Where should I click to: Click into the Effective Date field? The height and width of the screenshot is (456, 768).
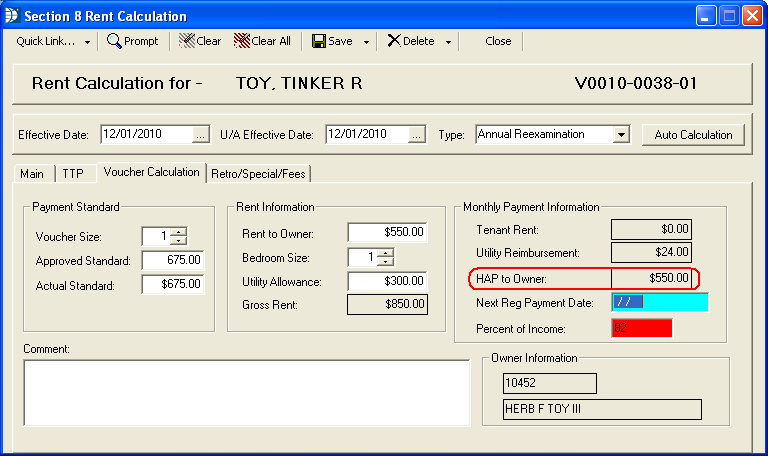[147, 135]
